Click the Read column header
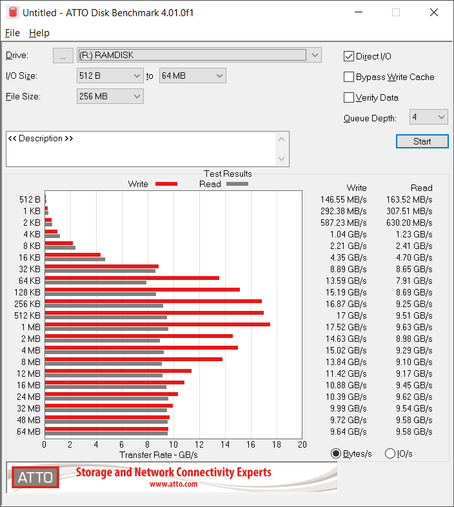 click(421, 188)
